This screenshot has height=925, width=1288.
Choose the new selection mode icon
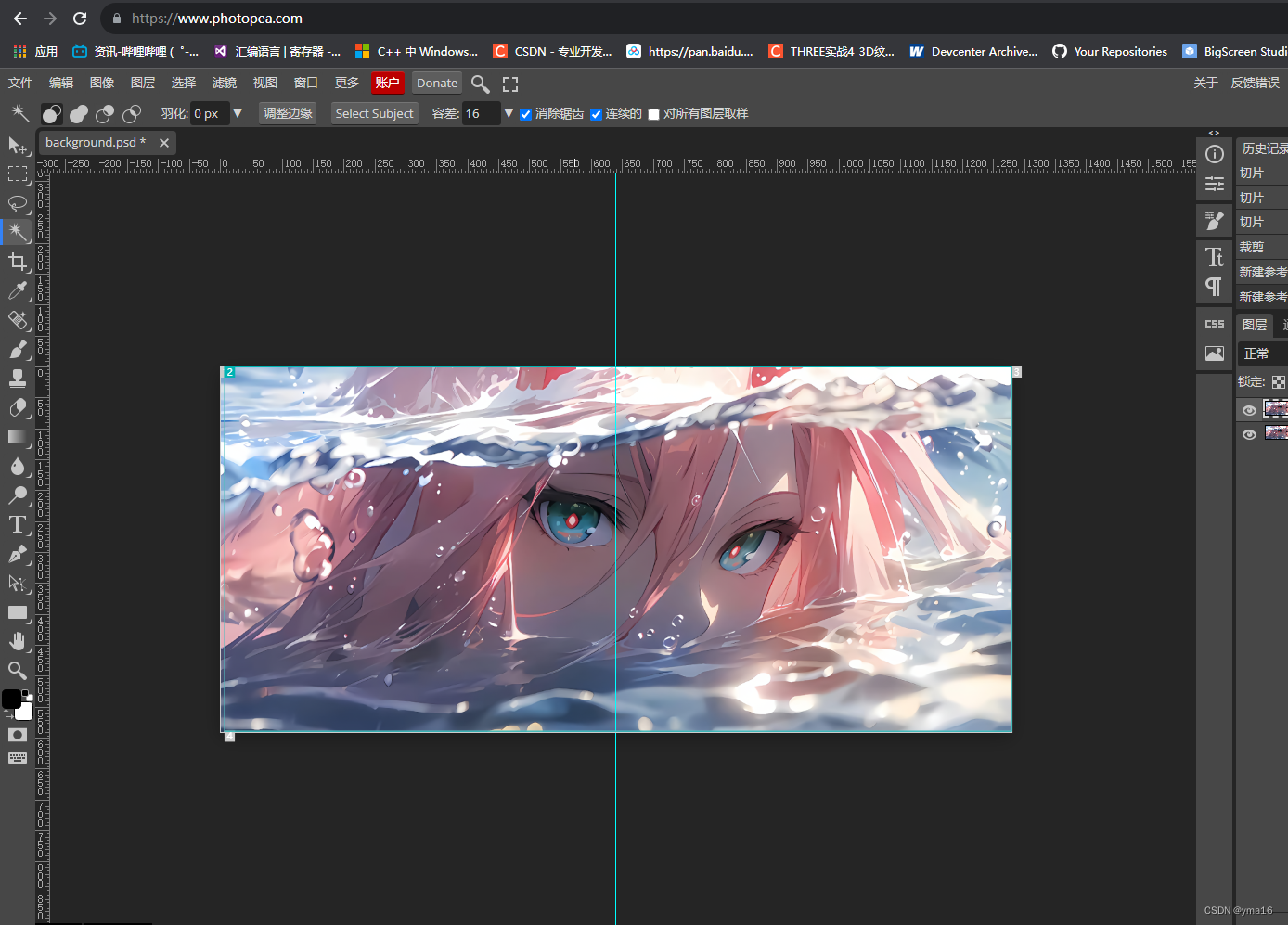[52, 113]
